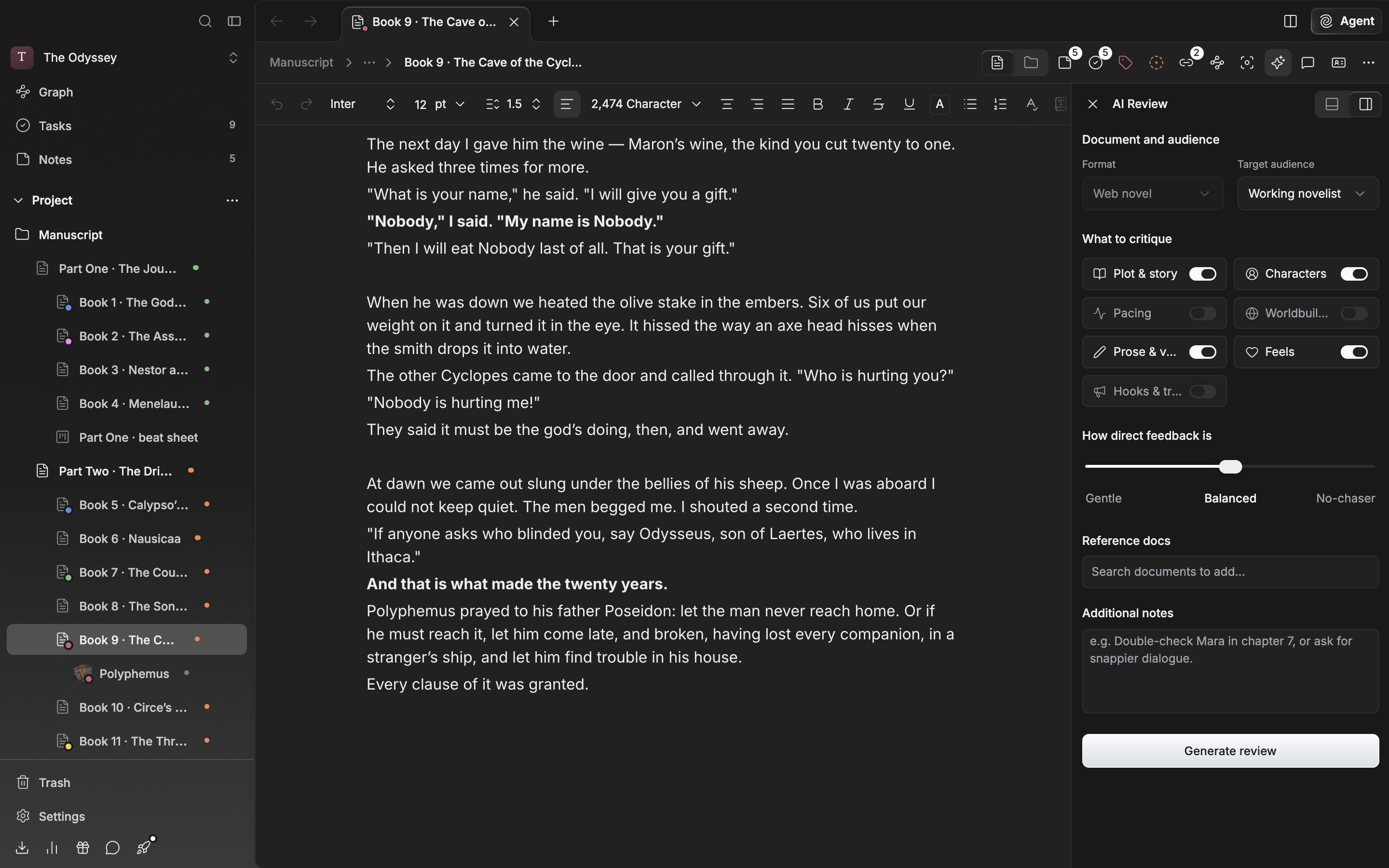
Task: Toggle split view layout icon
Action: point(1290,21)
